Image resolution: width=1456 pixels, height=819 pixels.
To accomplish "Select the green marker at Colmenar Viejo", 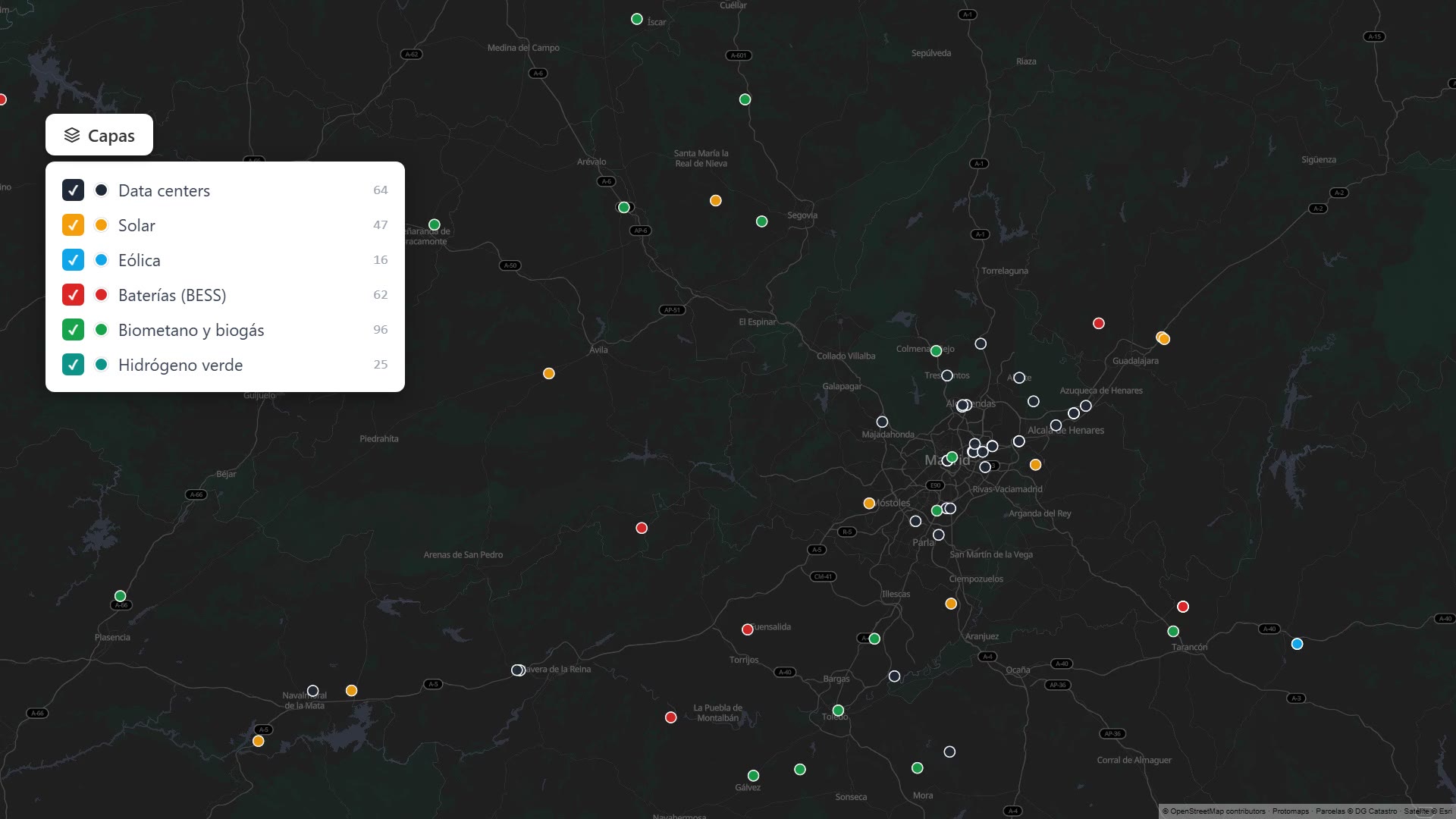I will tap(936, 350).
